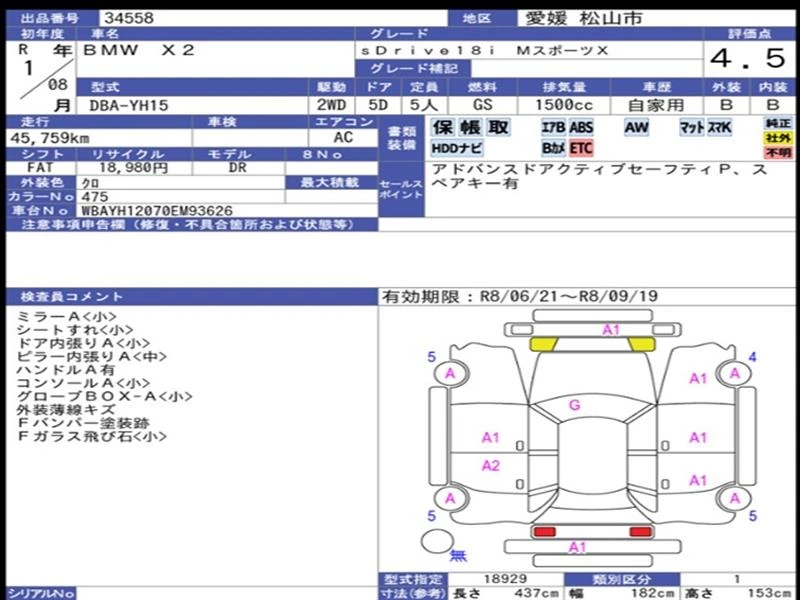Click the height value 153cm

point(769,593)
